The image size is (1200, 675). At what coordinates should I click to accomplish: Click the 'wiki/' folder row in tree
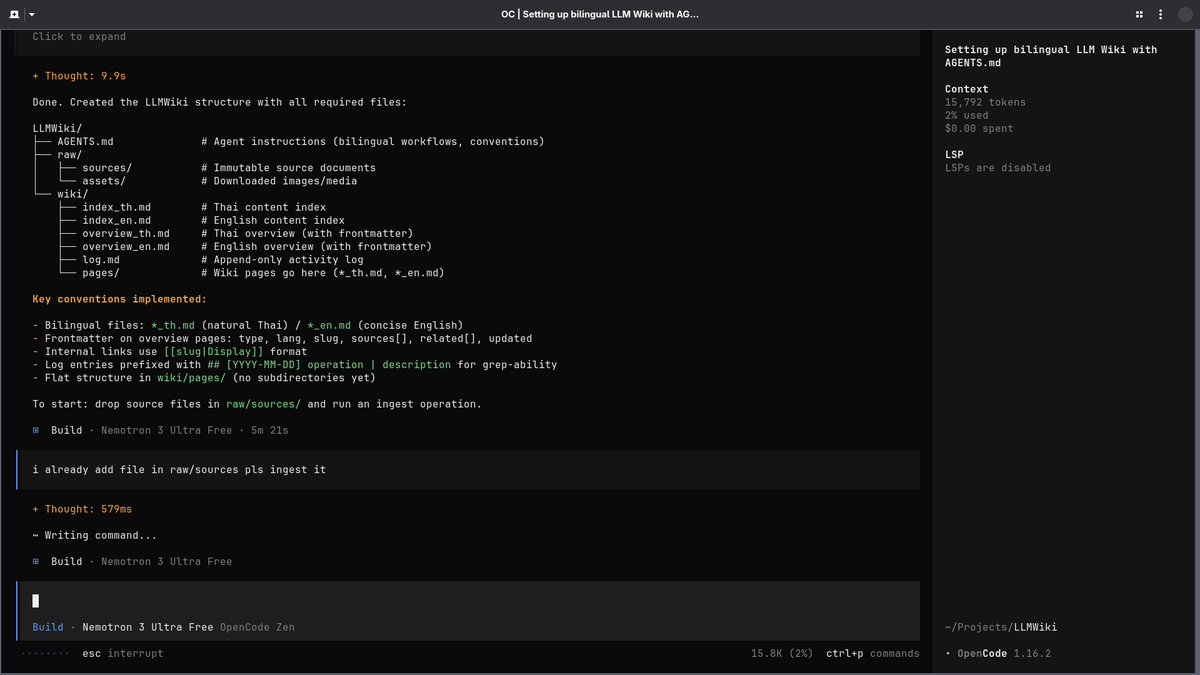72,194
